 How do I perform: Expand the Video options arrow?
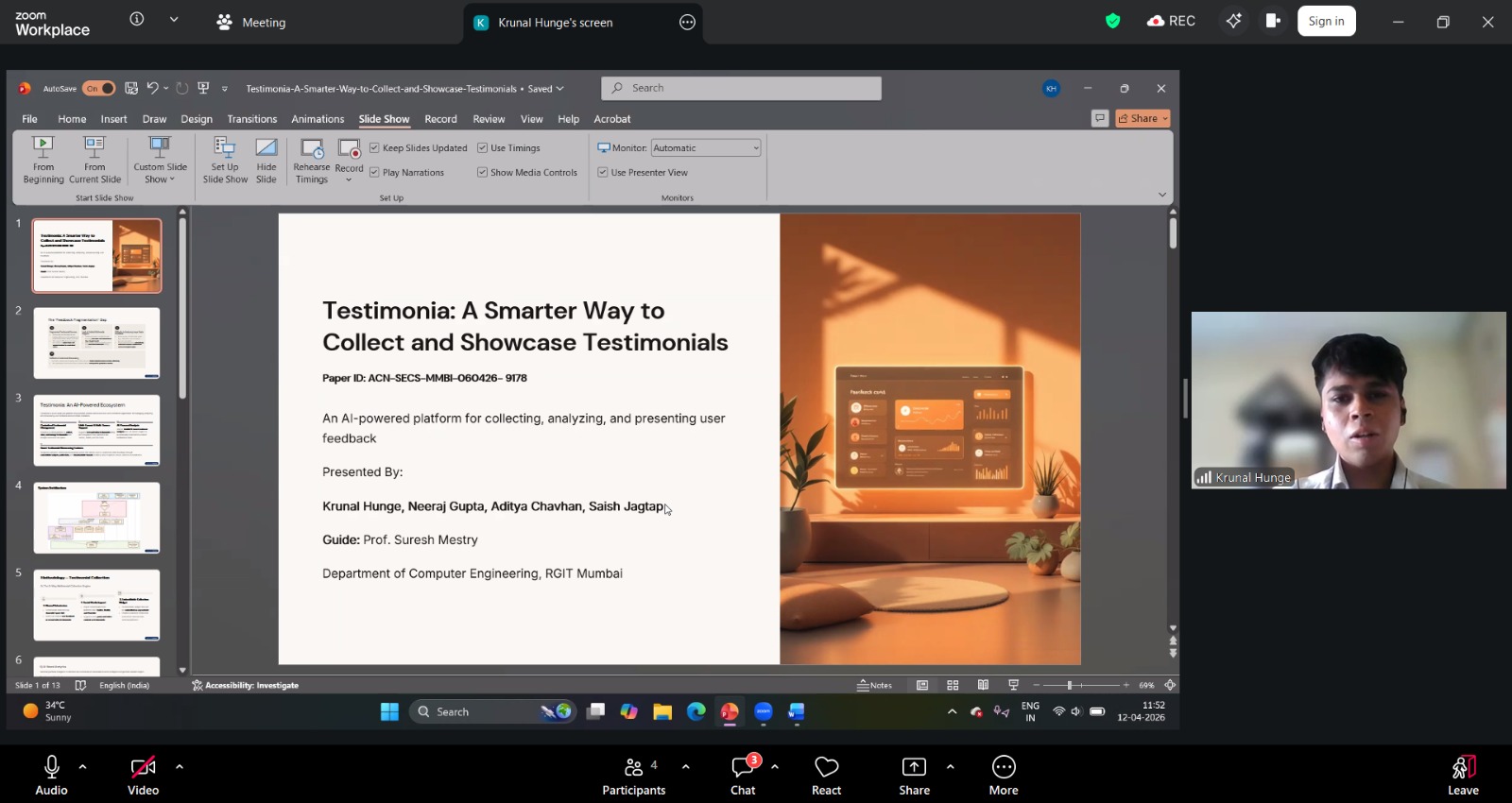180,767
